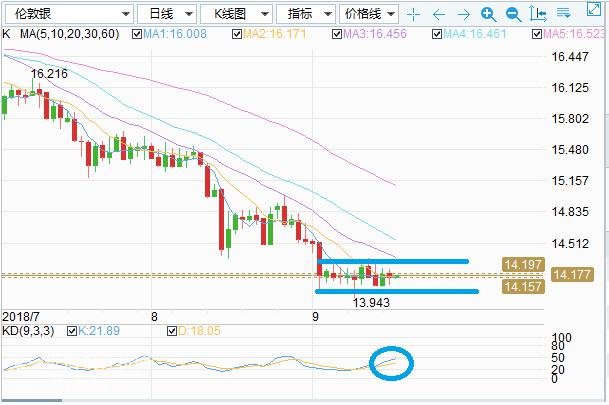Open the K线图 chart type dropdown
Viewport: 609px width, 405px height.
236,14
